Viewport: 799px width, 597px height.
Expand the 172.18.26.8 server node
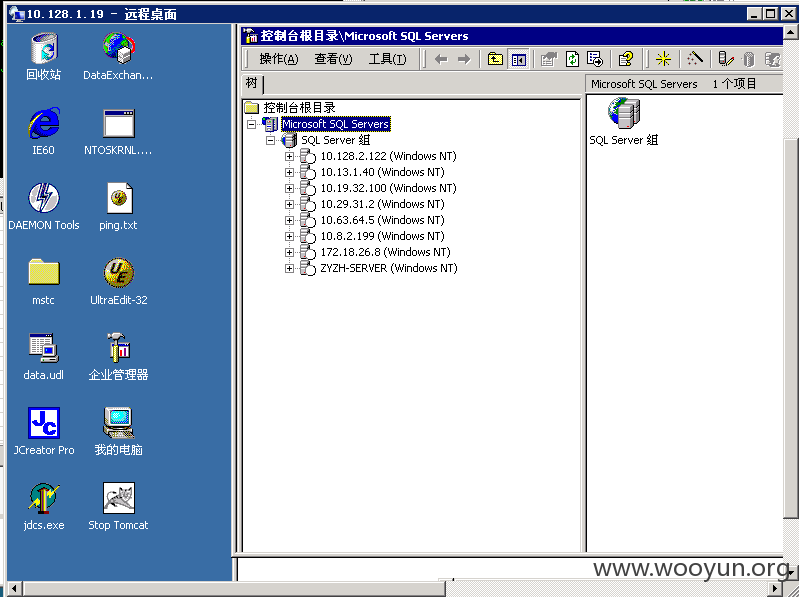coord(289,252)
